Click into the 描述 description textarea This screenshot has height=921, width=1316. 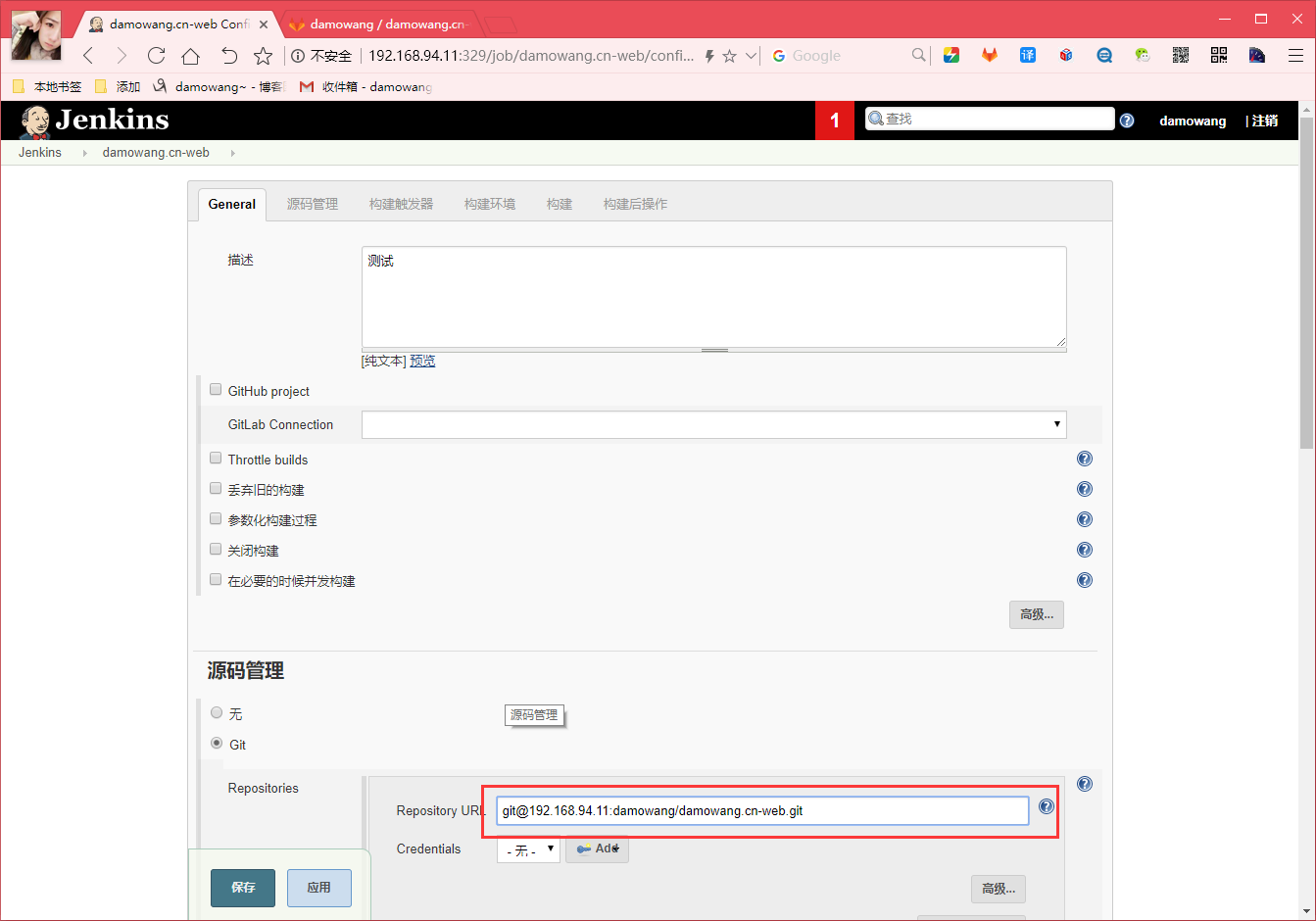(713, 297)
